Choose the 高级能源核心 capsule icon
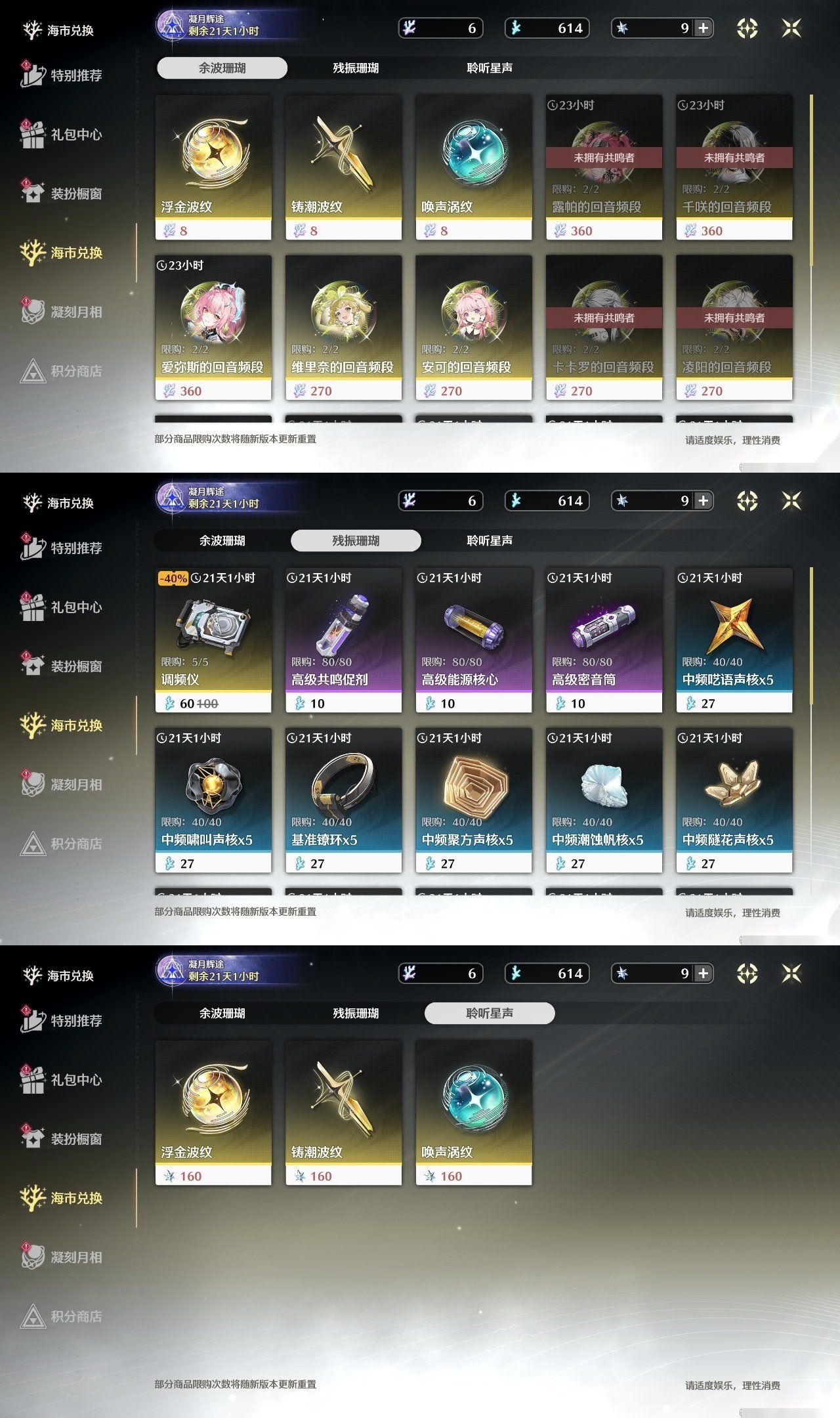The width and height of the screenshot is (840, 1418). 474,626
